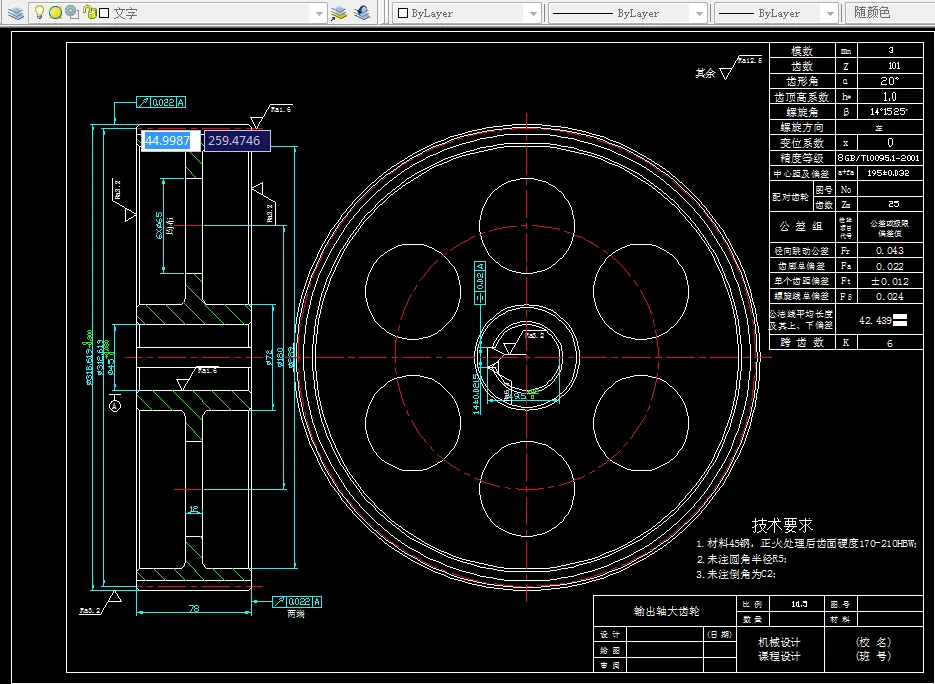Click the 44.9987 coordinate input field
Image resolution: width=935 pixels, height=684 pixels.
click(171, 141)
